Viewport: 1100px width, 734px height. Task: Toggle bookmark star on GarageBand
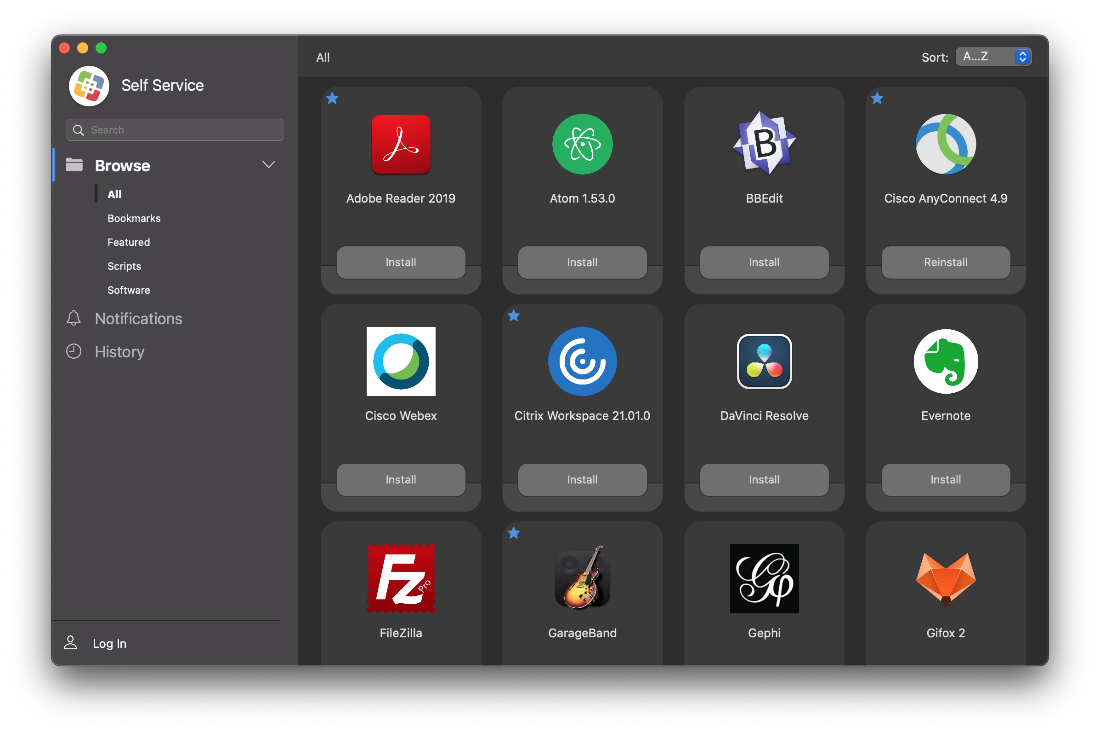[514, 533]
